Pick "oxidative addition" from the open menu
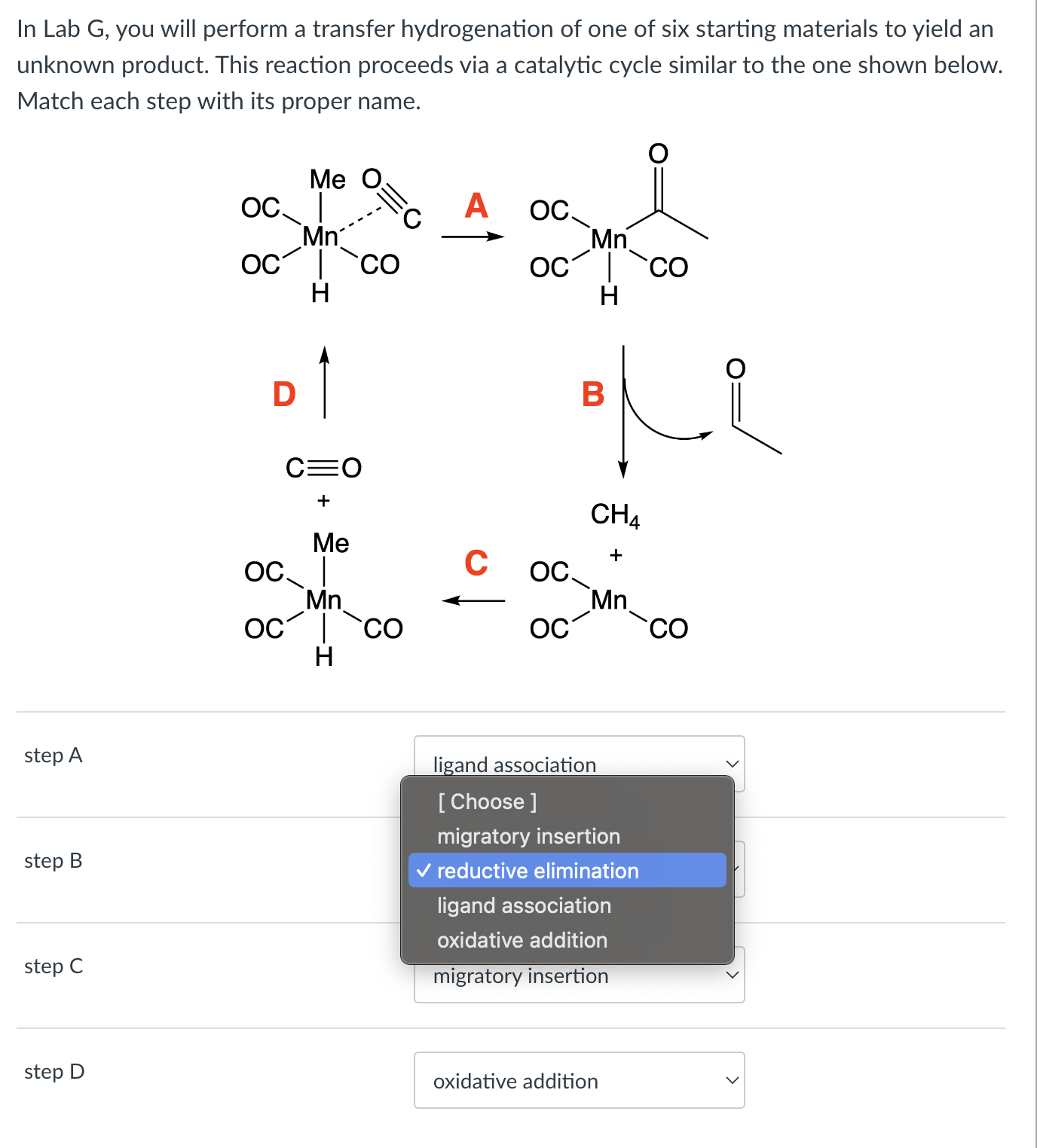Image resolution: width=1037 pixels, height=1148 pixels. [x=522, y=940]
